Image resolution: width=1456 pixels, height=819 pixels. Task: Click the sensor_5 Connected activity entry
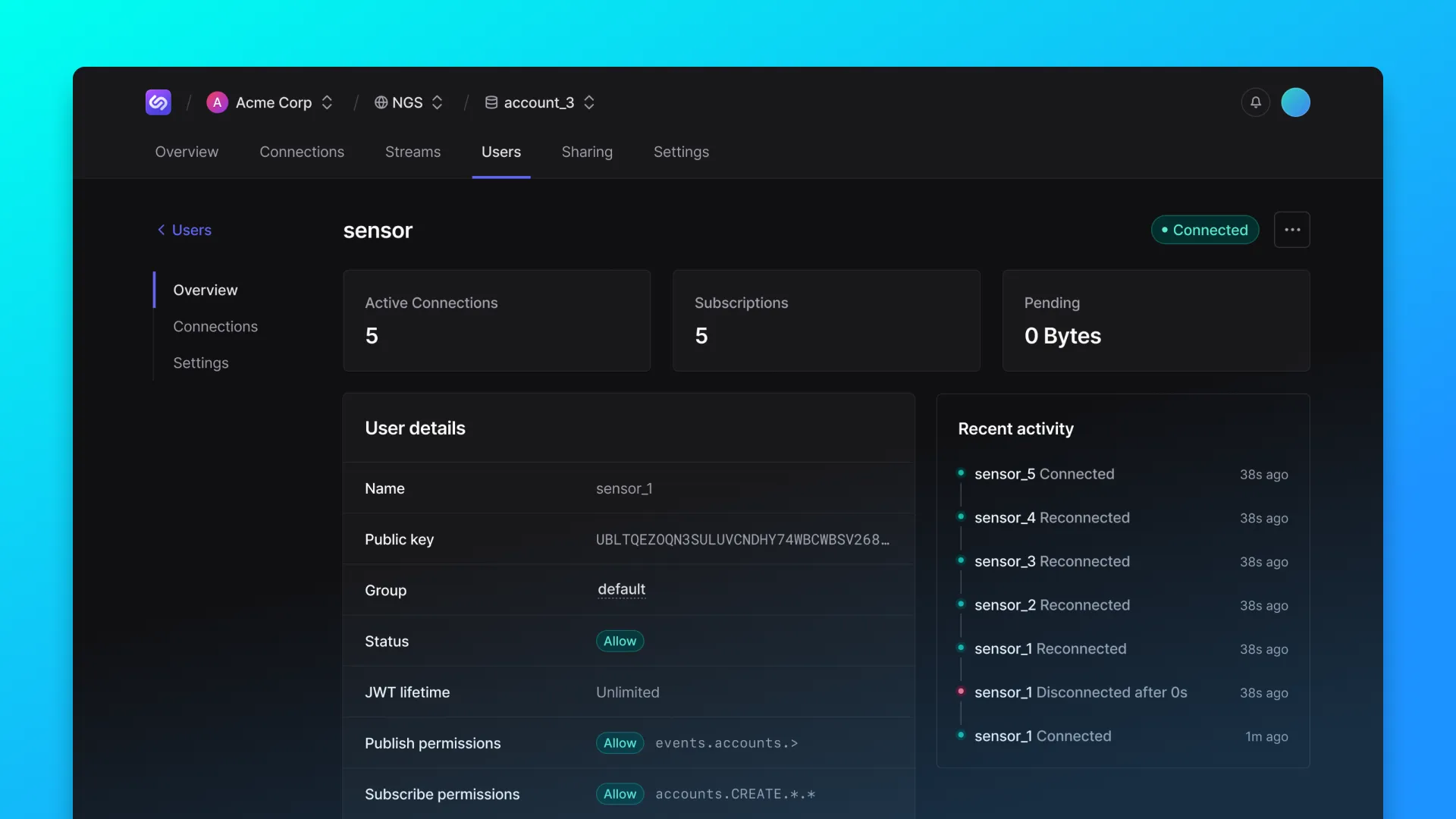click(x=1122, y=474)
